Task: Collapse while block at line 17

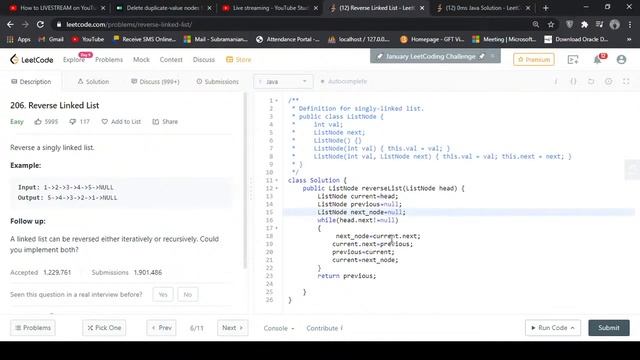Action: 276,228
